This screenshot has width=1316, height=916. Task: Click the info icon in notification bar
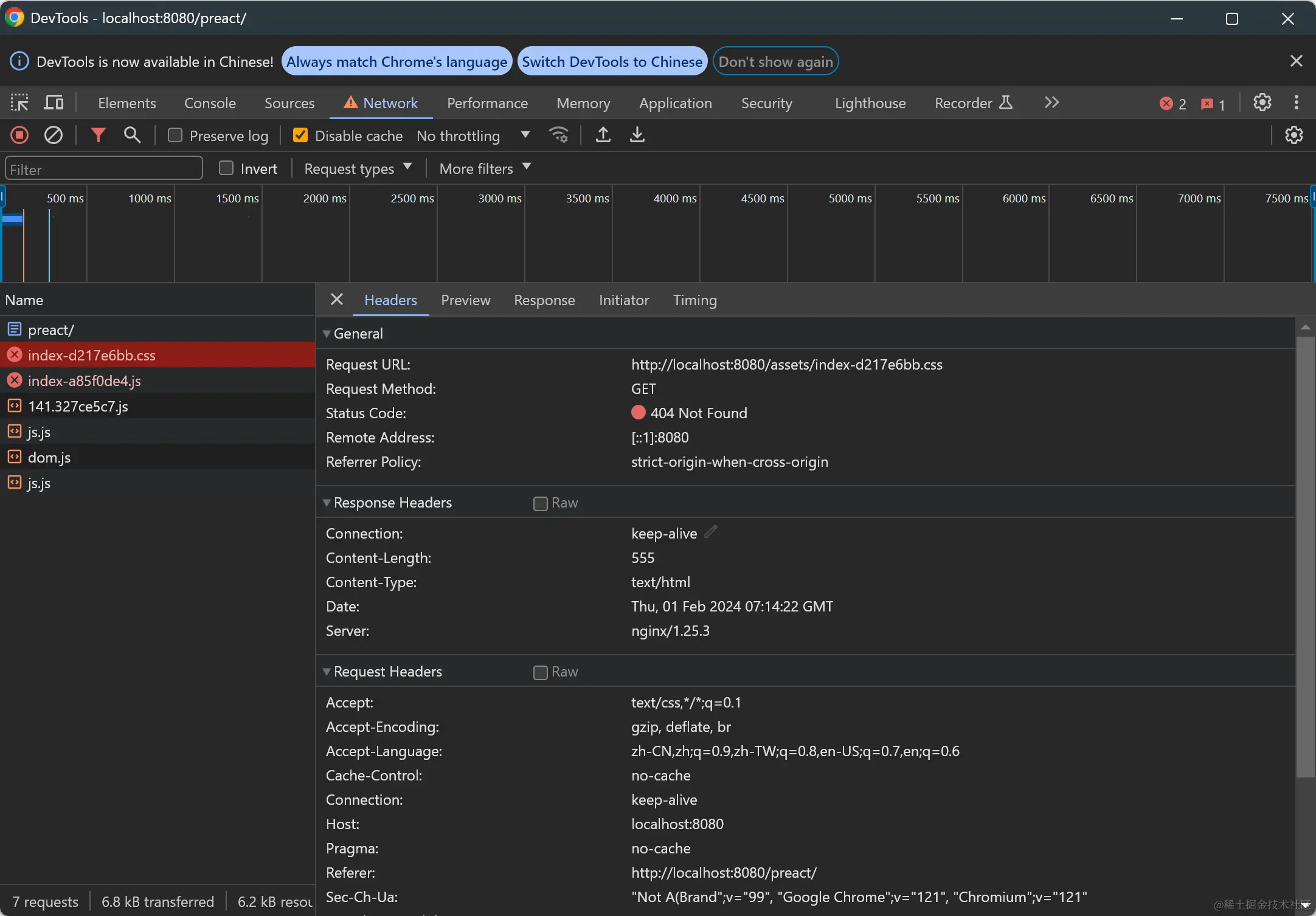19,61
